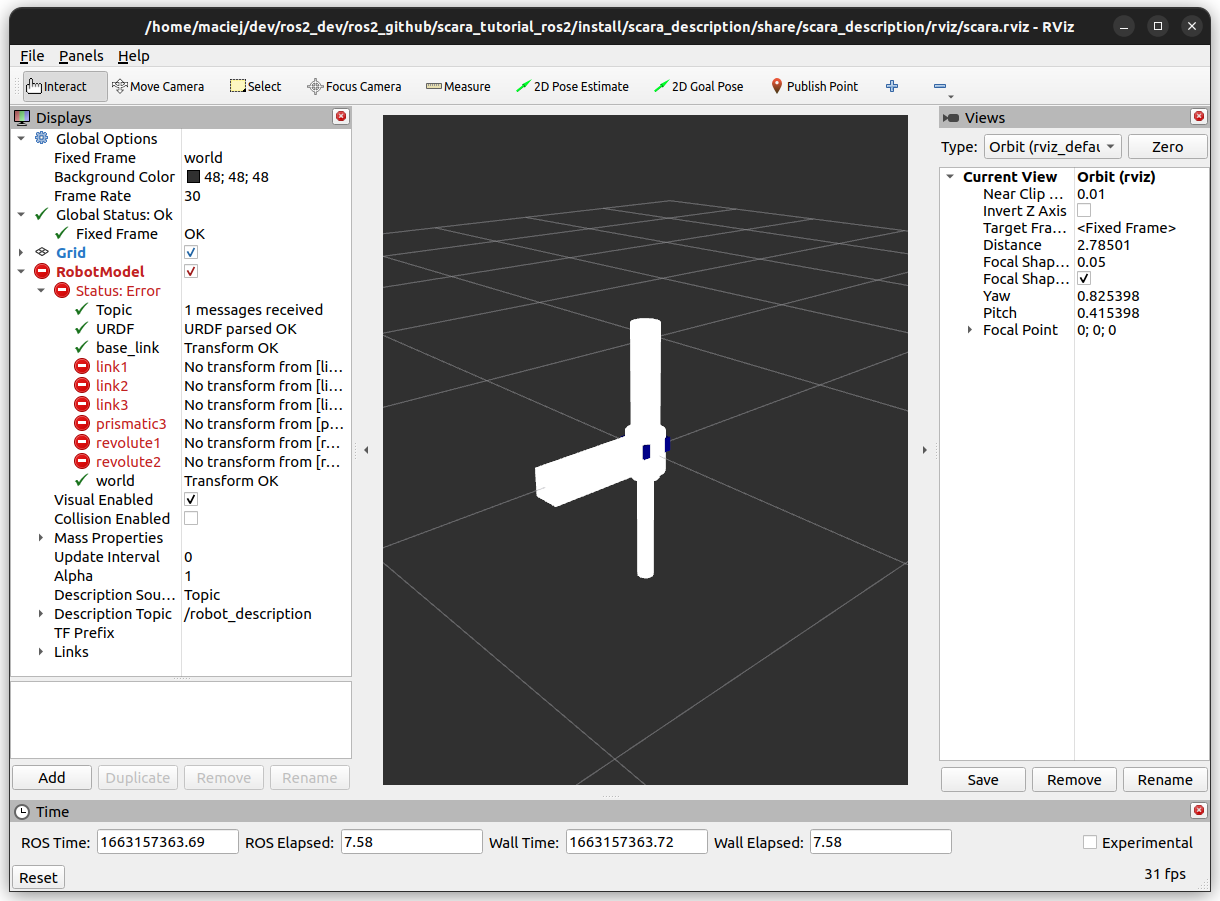Image resolution: width=1220 pixels, height=901 pixels.
Task: Open the view Type dropdown
Action: [1052, 146]
